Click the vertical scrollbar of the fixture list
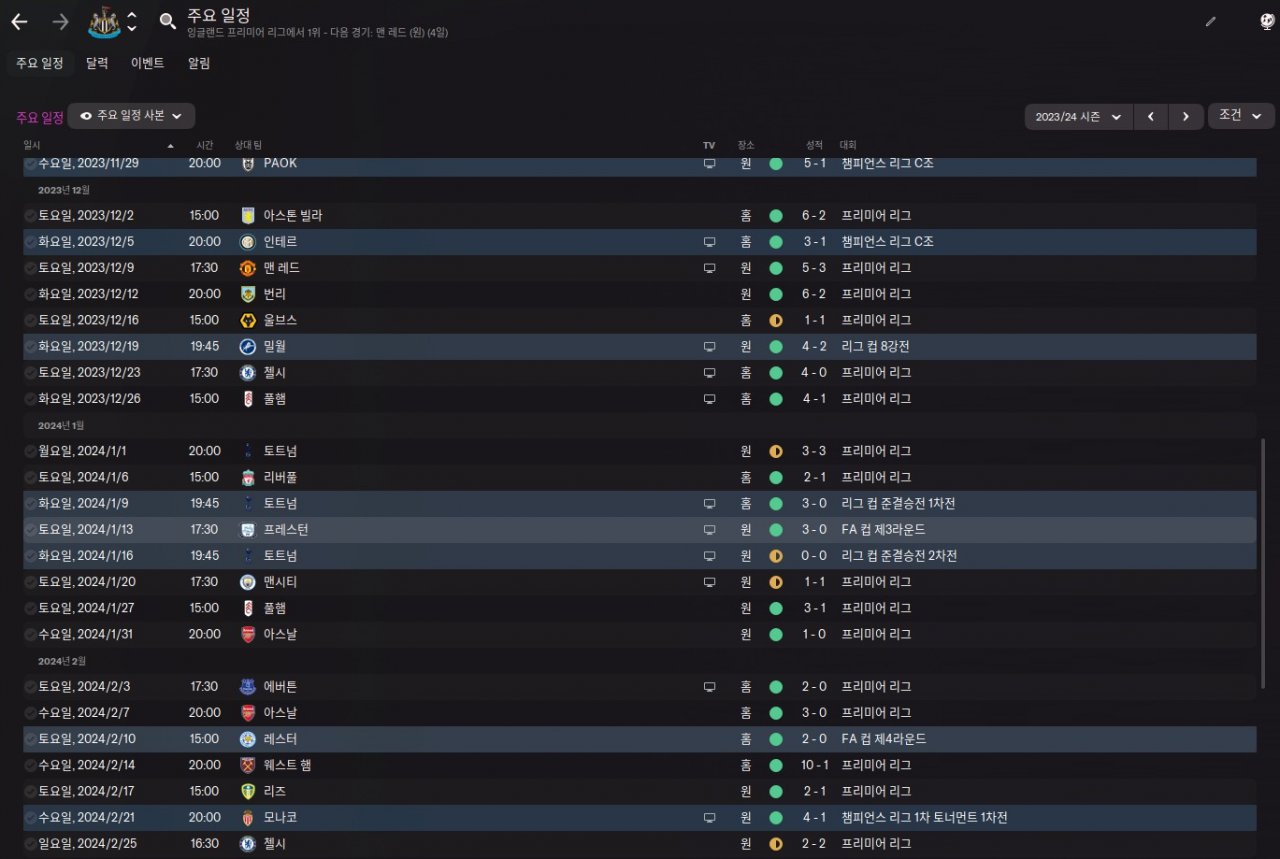Screen dimensions: 1280x859 point(1263,560)
